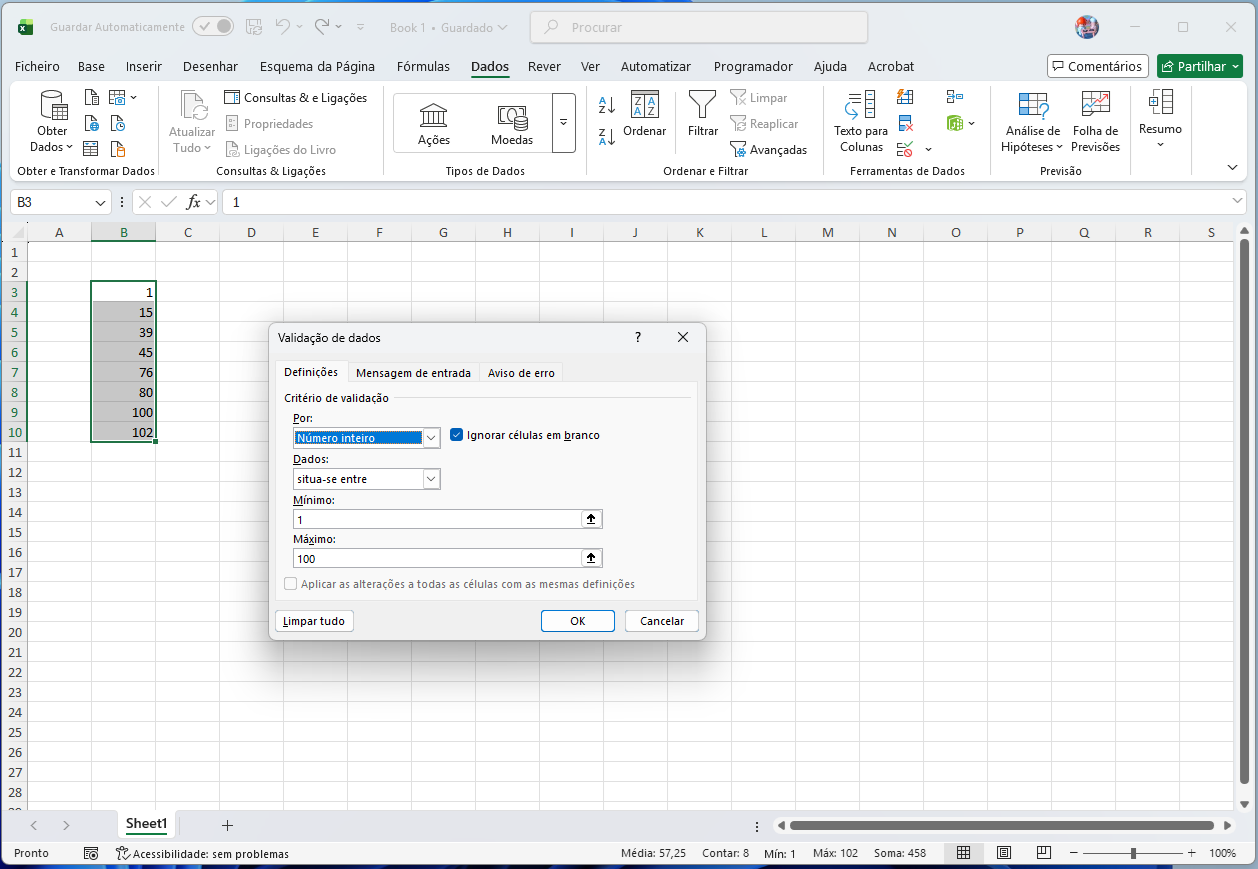Expand the formula bar

click(x=1238, y=202)
